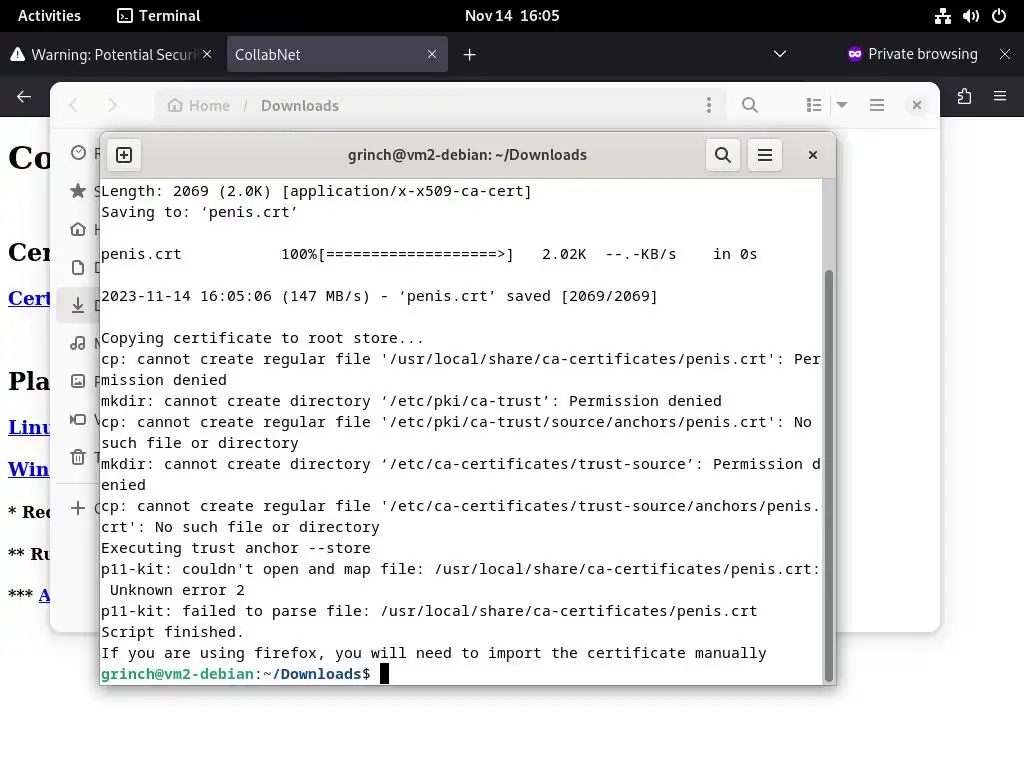
Task: Click the power icon in top bar
Action: 999,16
